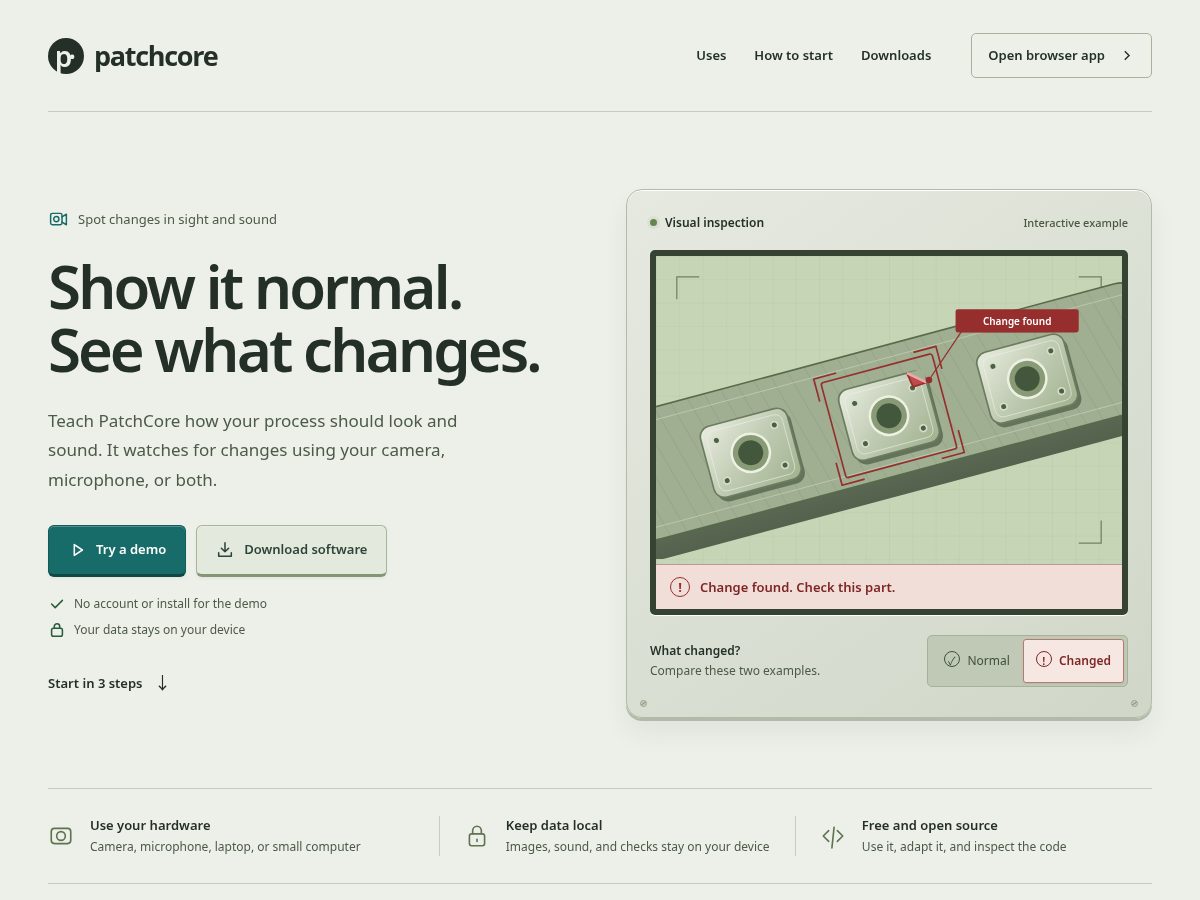
Task: Click the red pointer marker on the part
Action: (917, 380)
